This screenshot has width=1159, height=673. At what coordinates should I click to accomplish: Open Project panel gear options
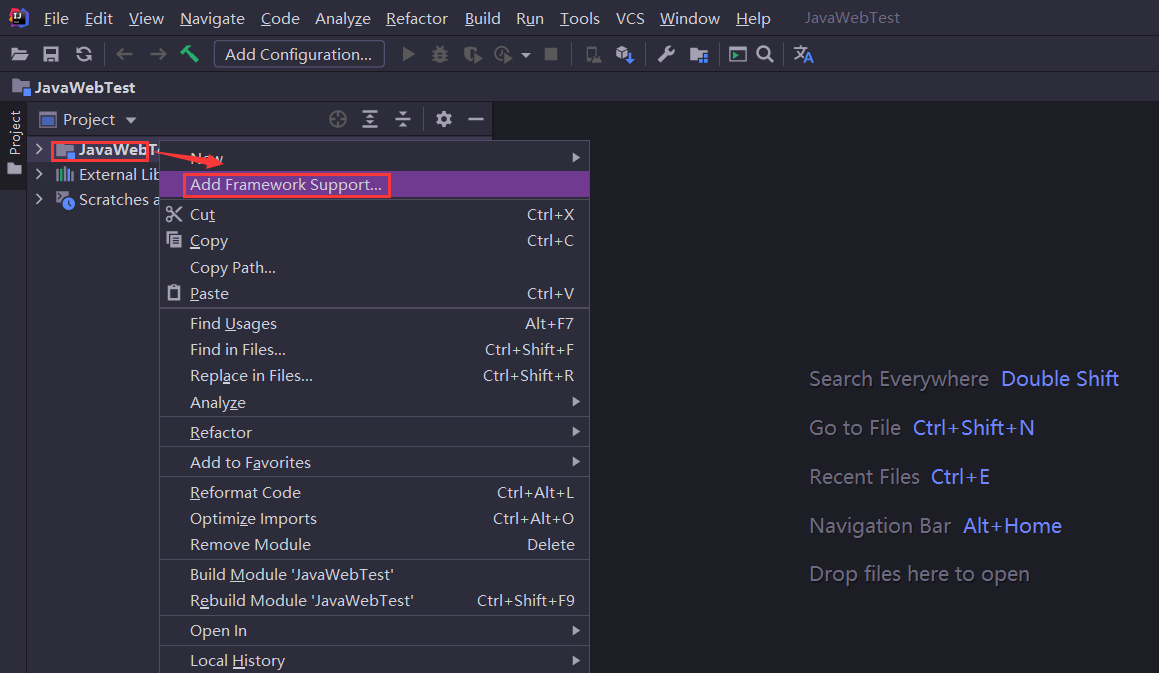[444, 120]
